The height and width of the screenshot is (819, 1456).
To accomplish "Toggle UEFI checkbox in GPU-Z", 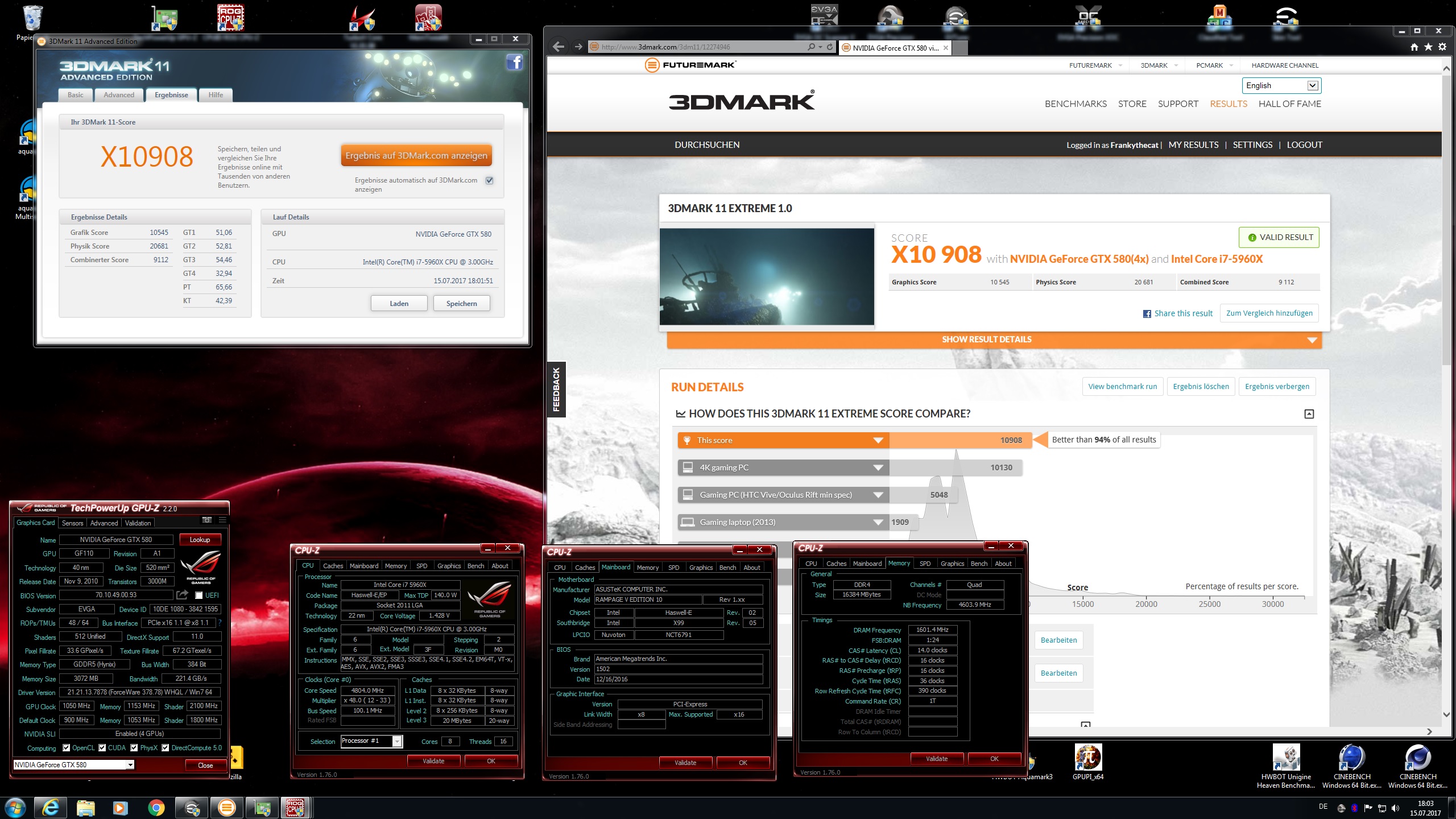I will click(x=198, y=595).
